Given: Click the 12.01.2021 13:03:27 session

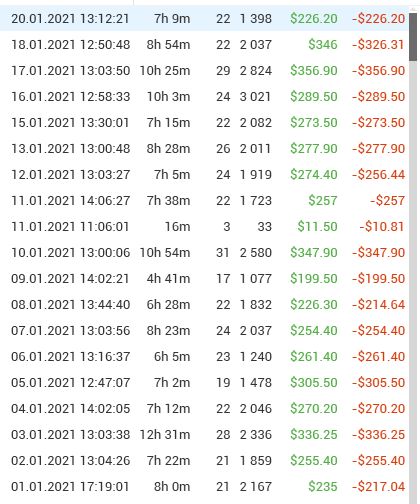Looking at the screenshot, I should [x=204, y=175].
